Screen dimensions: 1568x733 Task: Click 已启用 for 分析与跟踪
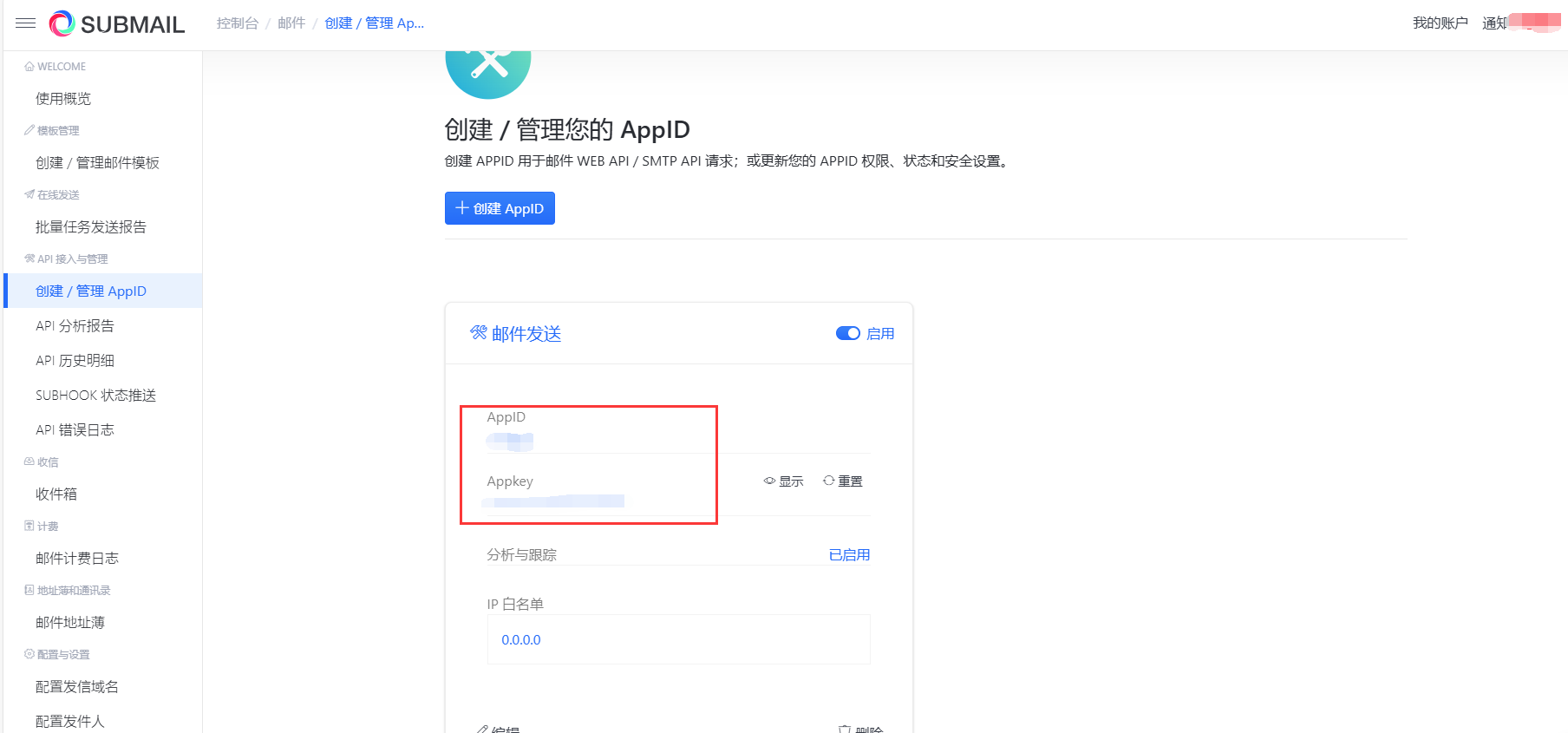point(849,555)
